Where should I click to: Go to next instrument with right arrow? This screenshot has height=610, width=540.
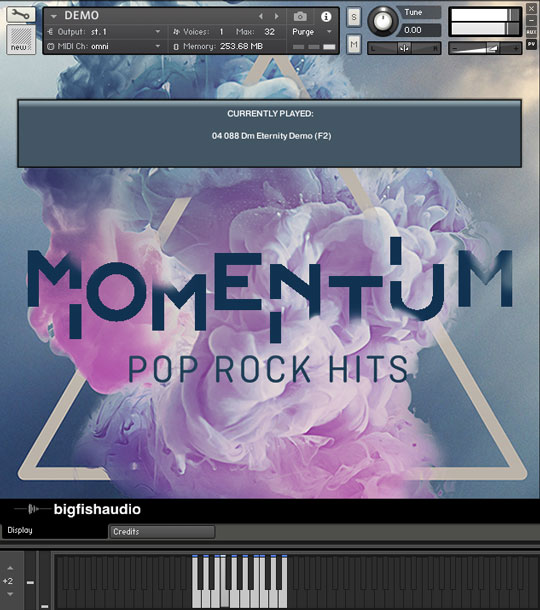tap(276, 16)
